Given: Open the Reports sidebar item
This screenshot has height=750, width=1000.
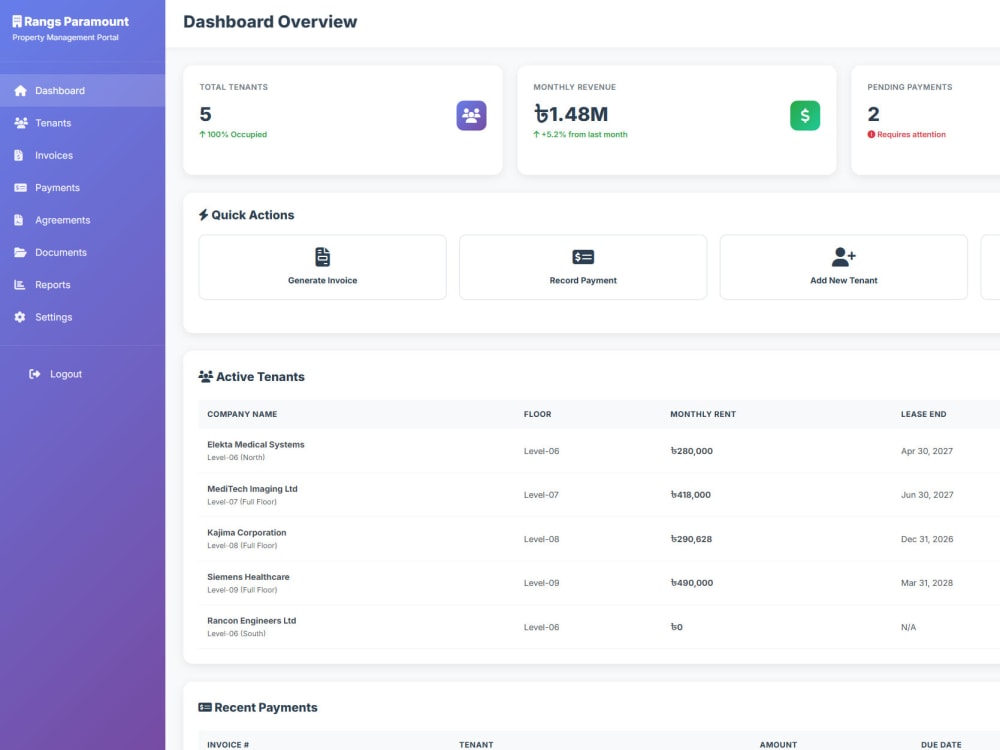Looking at the screenshot, I should click(82, 285).
